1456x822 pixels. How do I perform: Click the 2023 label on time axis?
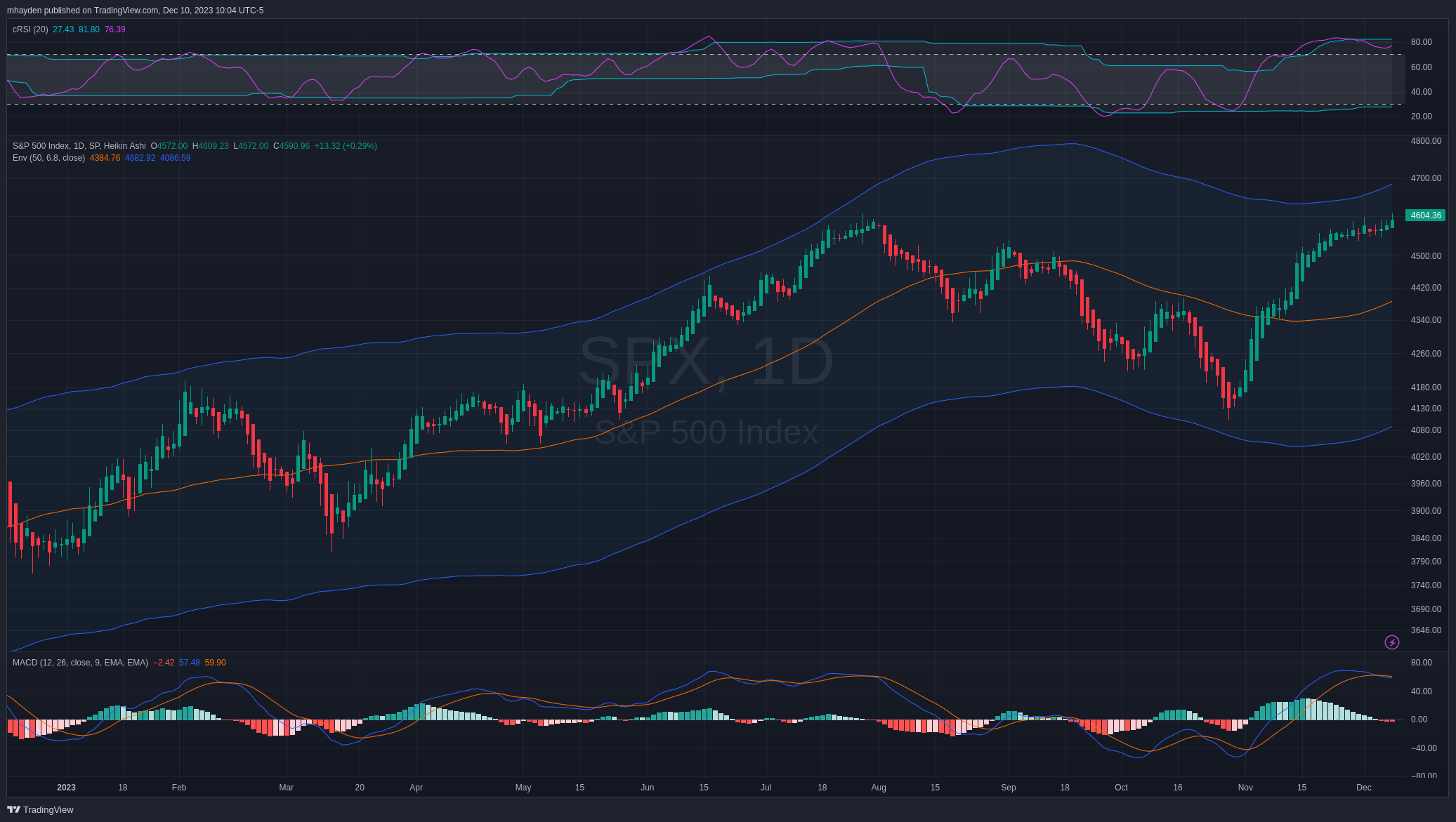[66, 788]
